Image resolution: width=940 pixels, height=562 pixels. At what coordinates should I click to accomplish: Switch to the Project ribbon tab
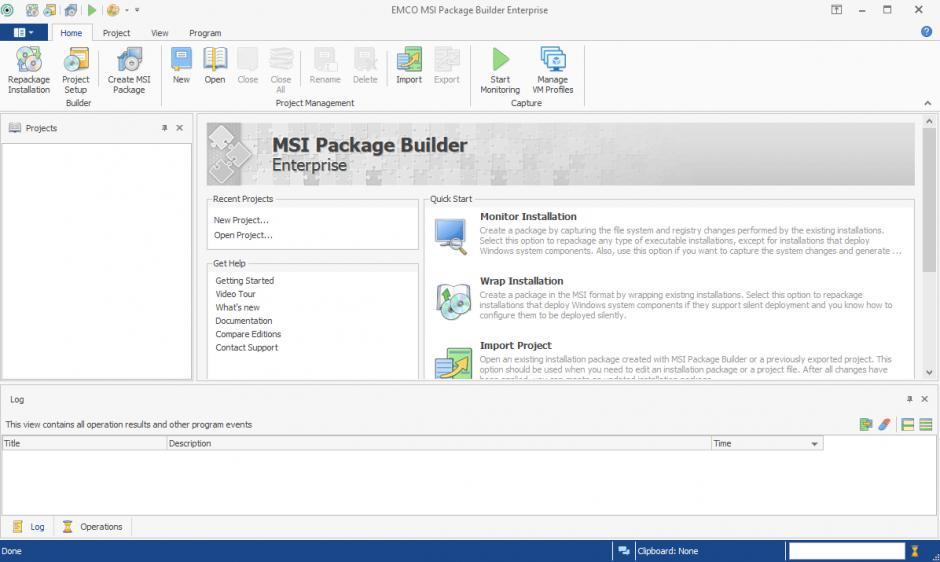pos(116,33)
